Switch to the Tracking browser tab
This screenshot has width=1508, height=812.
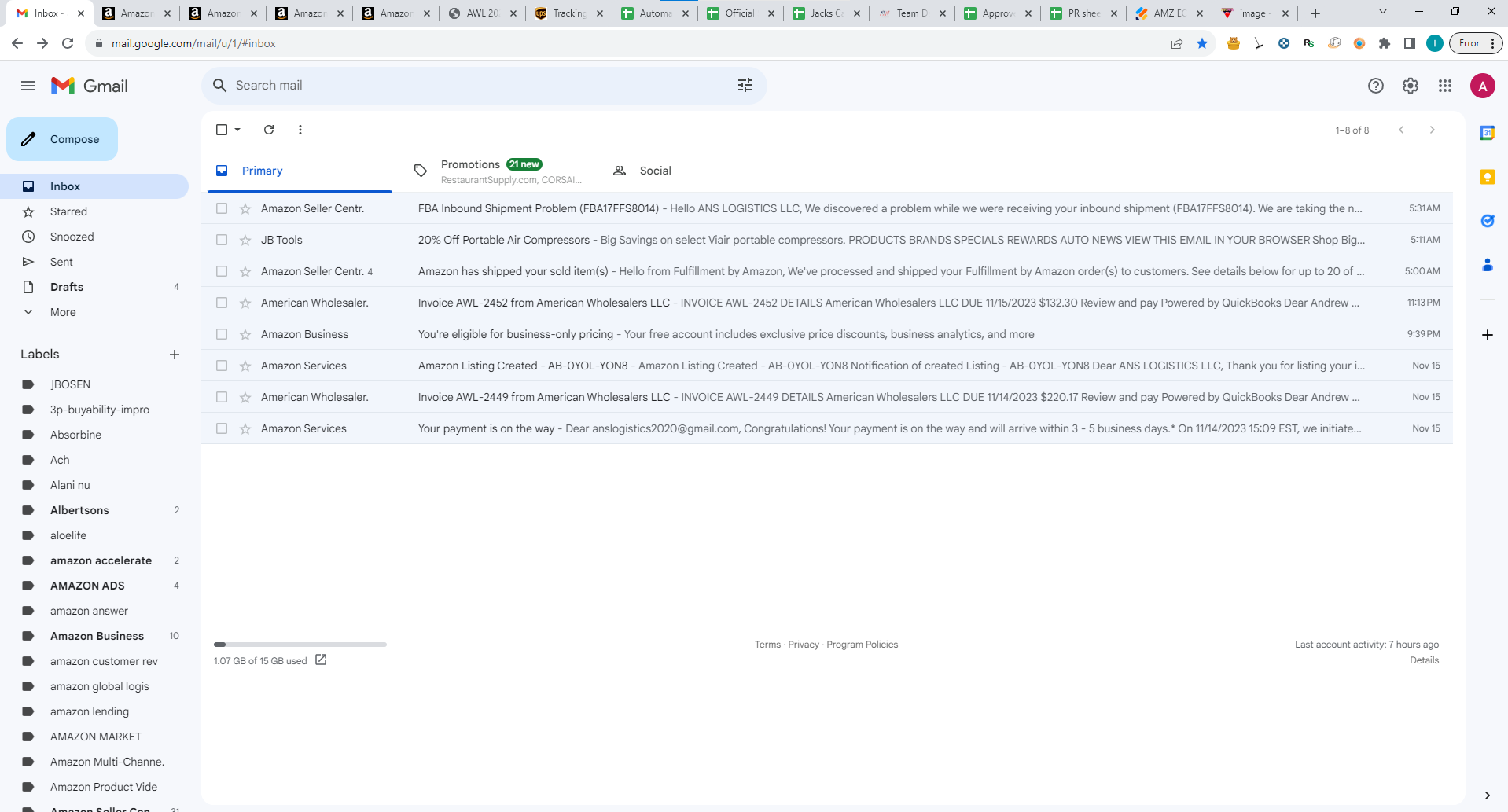568,13
